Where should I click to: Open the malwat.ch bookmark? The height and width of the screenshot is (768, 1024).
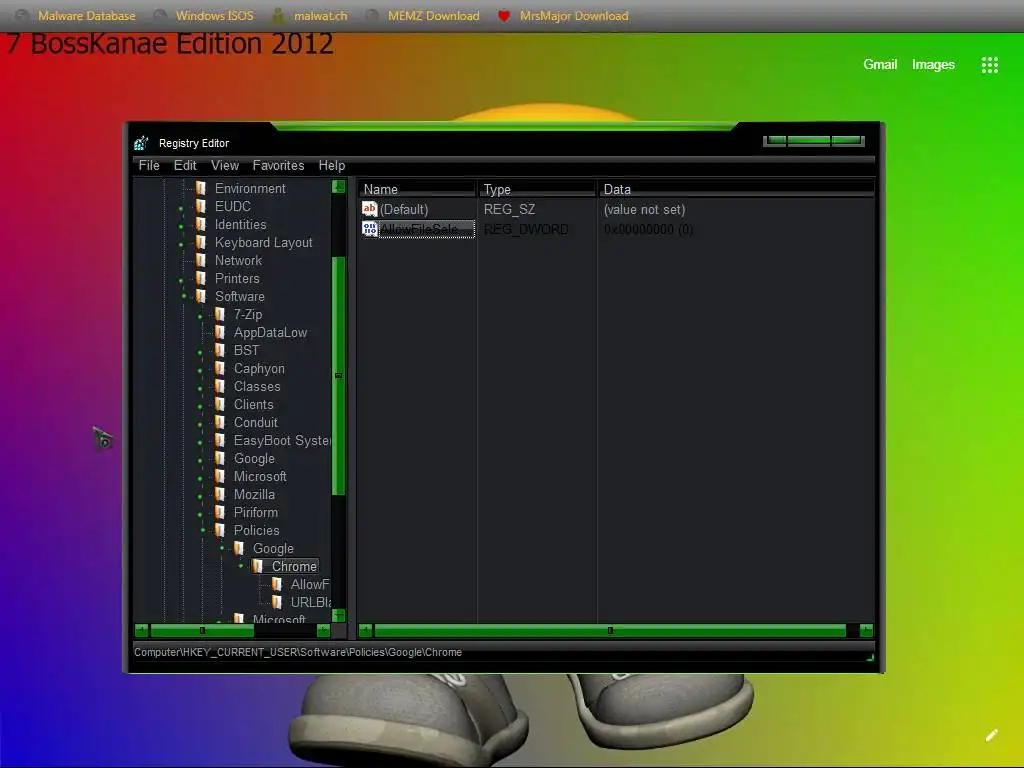click(310, 16)
